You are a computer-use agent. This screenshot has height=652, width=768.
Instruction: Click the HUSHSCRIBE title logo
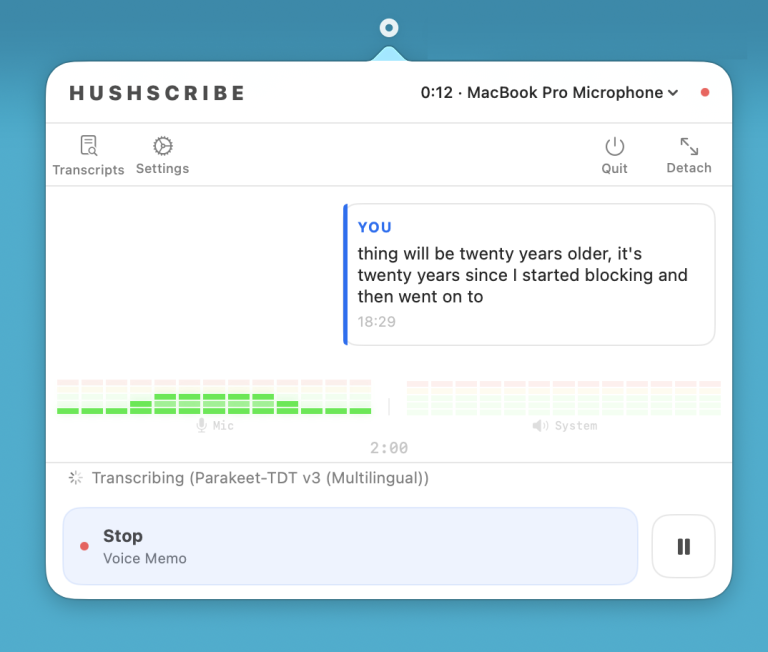tap(157, 93)
